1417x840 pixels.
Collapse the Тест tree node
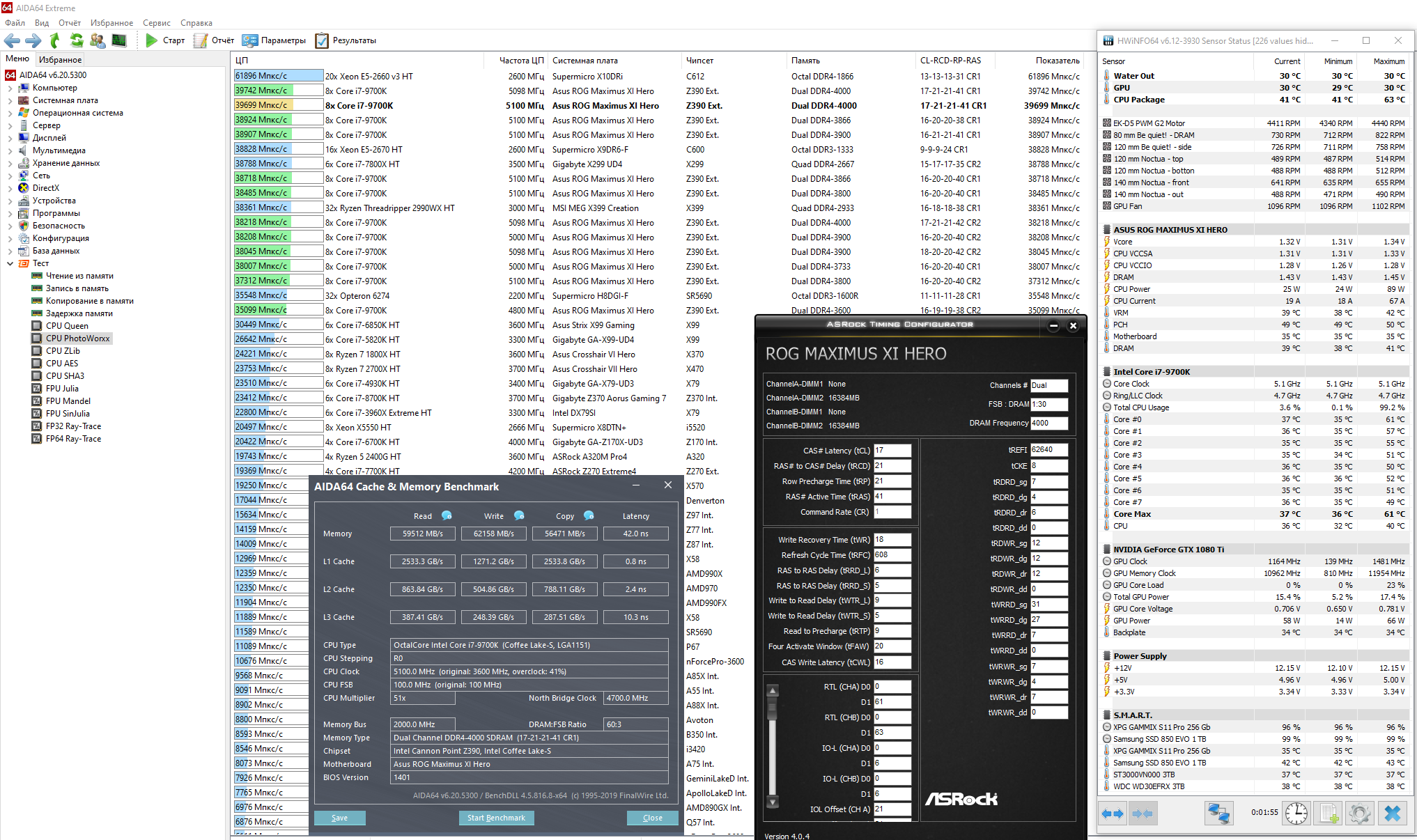point(10,263)
